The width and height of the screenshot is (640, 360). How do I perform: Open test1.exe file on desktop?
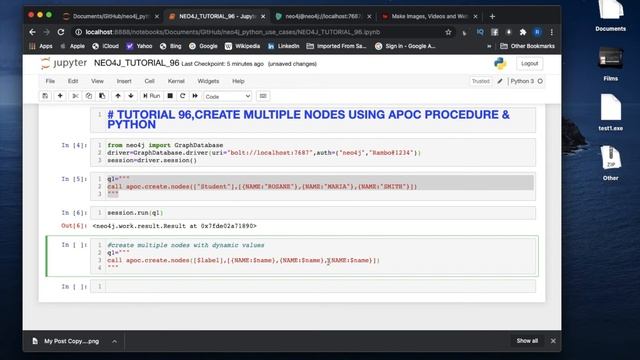[x=611, y=113]
